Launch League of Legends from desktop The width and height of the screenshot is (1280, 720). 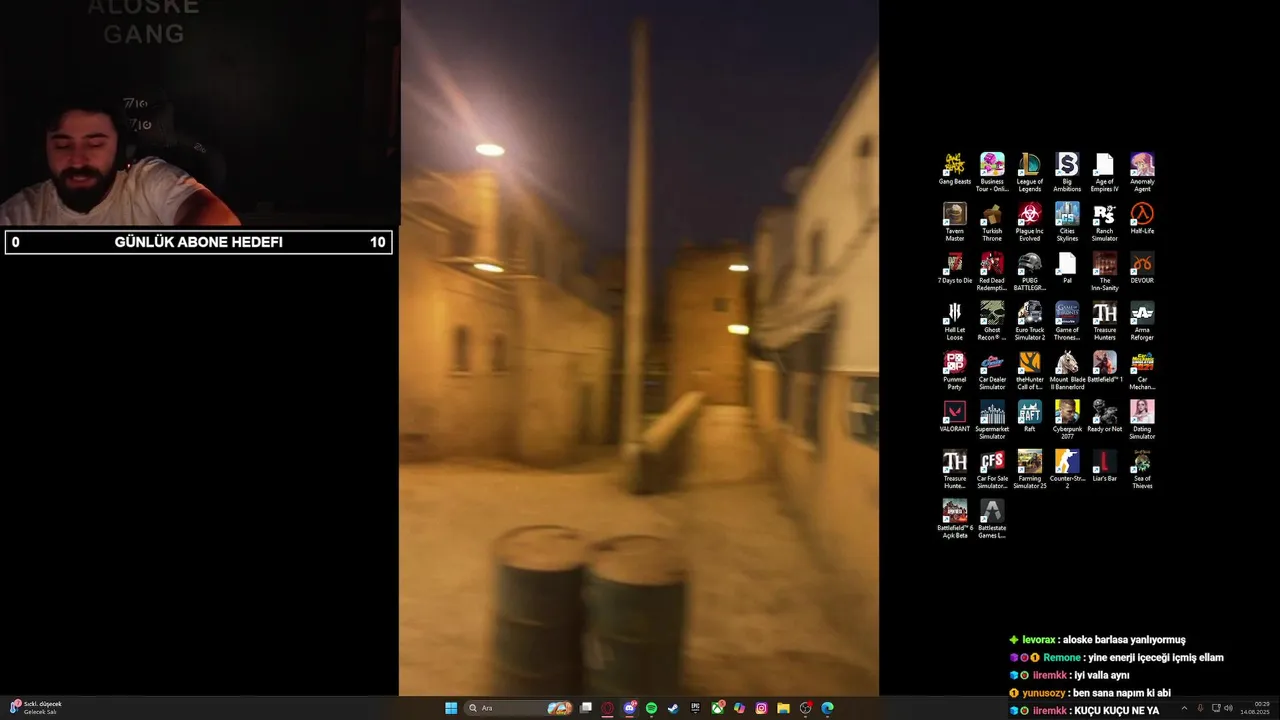click(x=1029, y=172)
